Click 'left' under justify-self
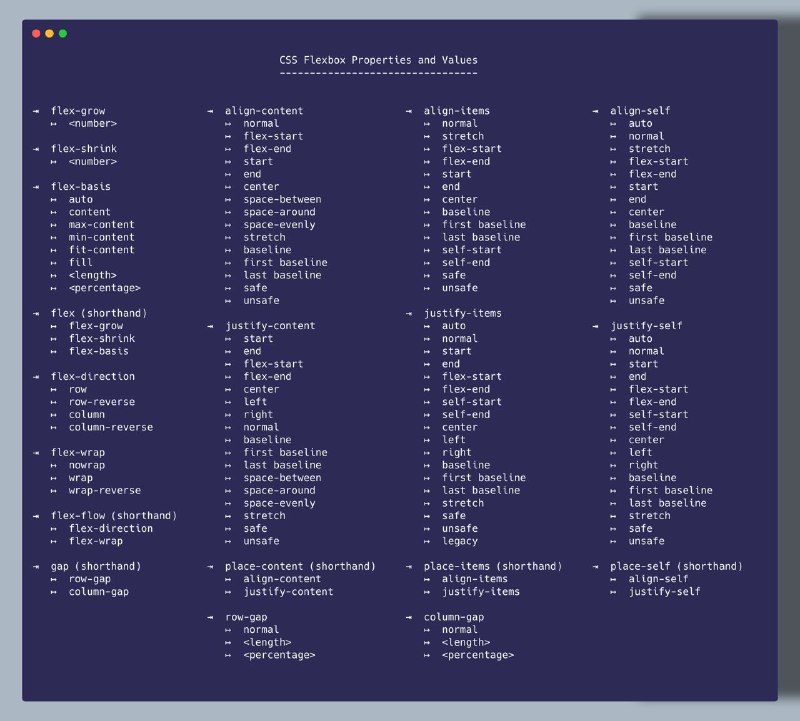The height and width of the screenshot is (721, 800). point(640,453)
